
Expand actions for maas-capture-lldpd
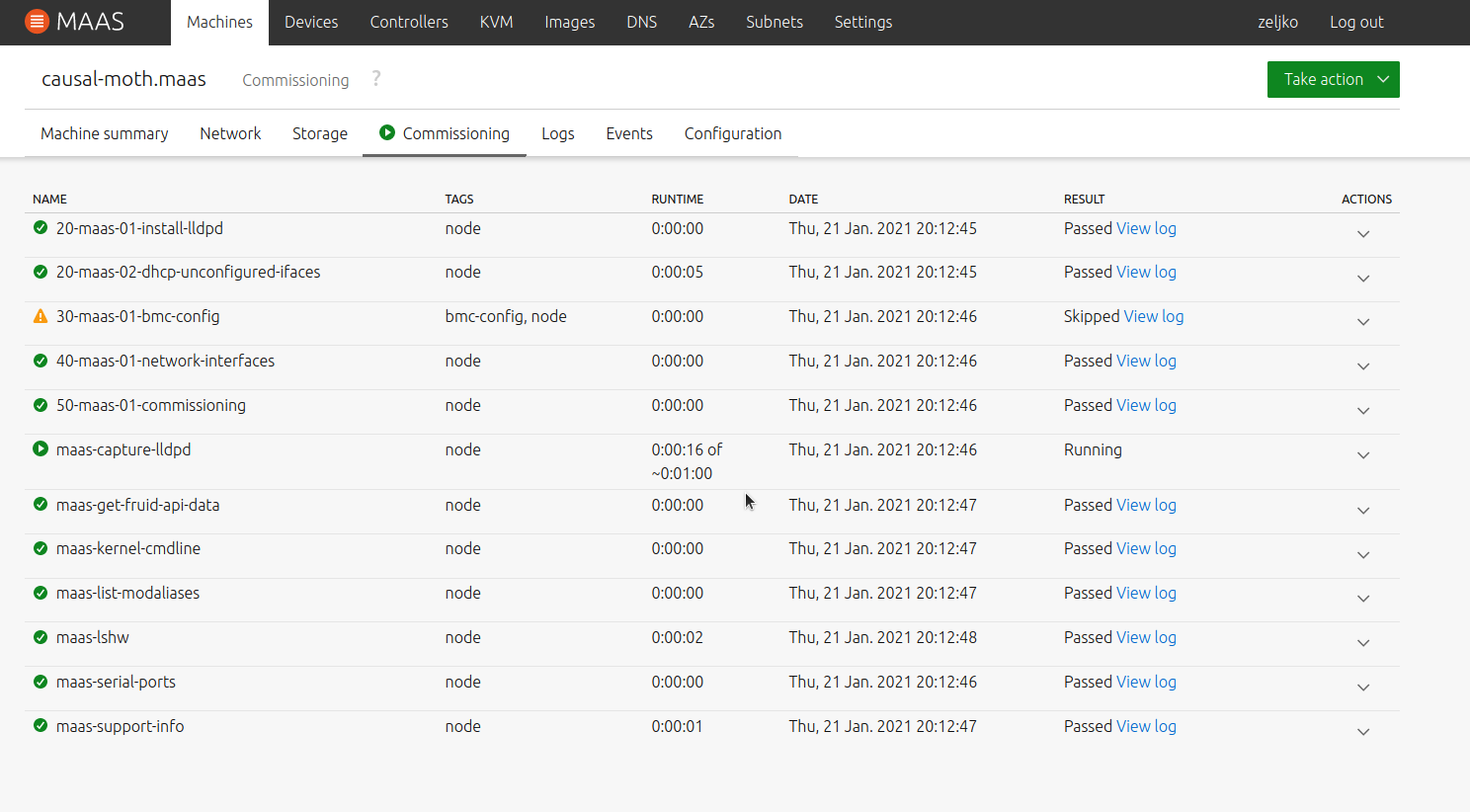click(1363, 455)
